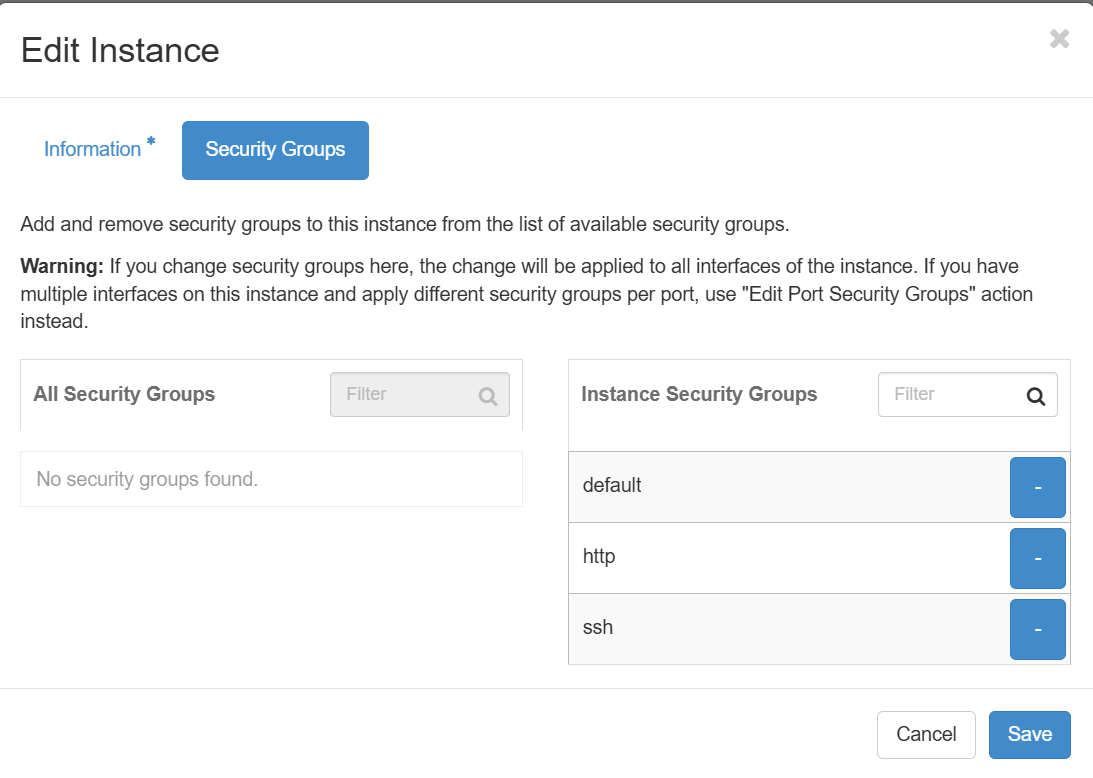
Task: Click the ssh group name text
Action: (598, 628)
